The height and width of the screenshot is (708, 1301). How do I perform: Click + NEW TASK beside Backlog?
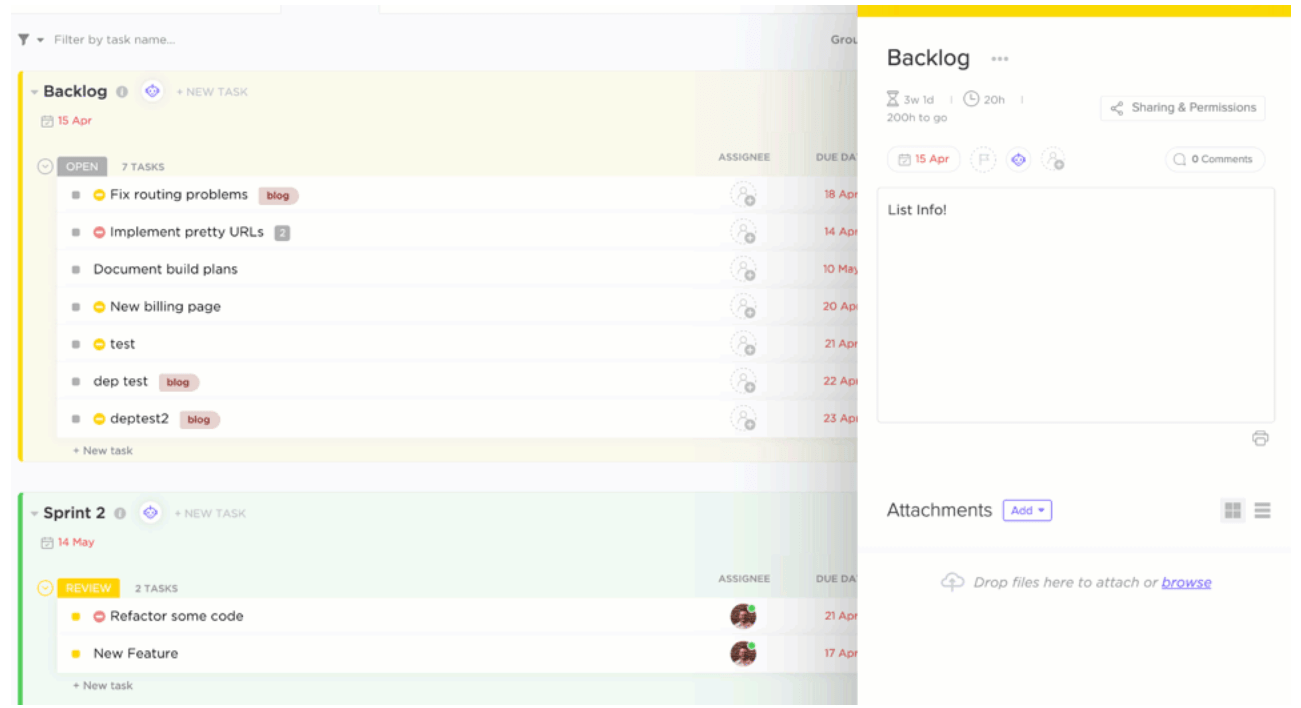tap(212, 92)
